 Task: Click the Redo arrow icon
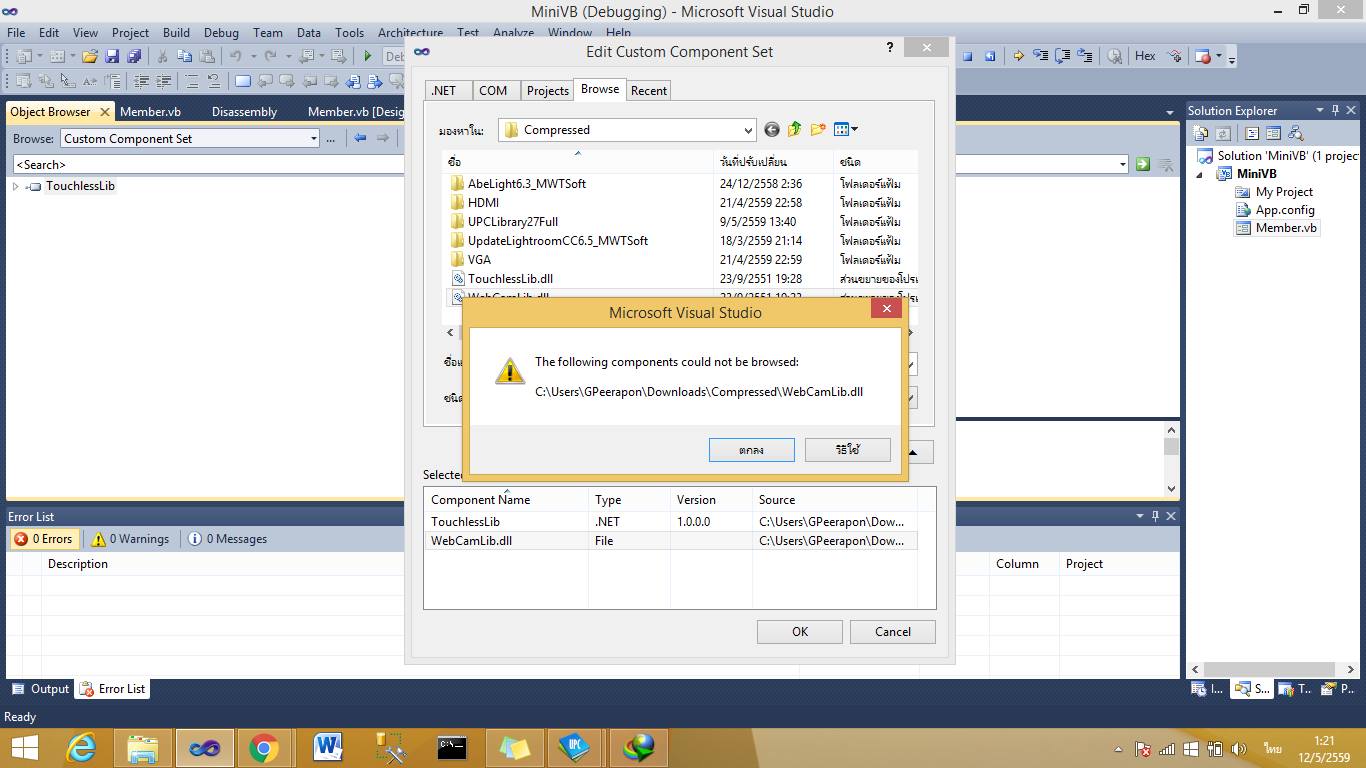pyautogui.click(x=270, y=56)
